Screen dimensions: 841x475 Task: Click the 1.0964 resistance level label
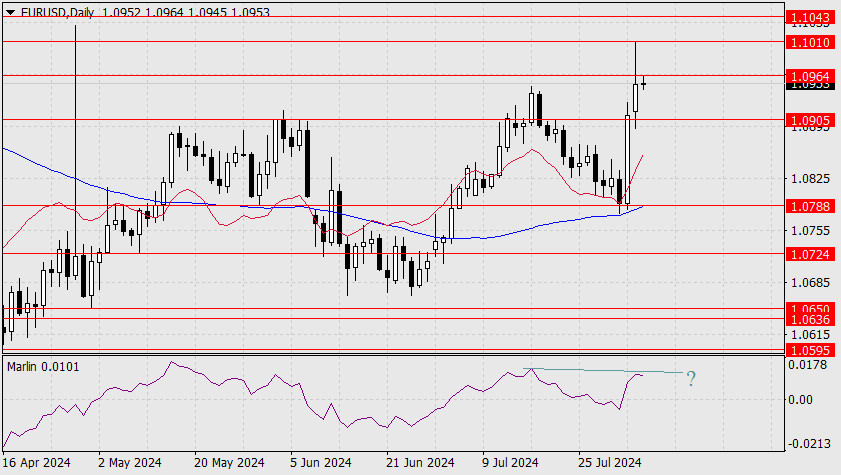[x=810, y=76]
